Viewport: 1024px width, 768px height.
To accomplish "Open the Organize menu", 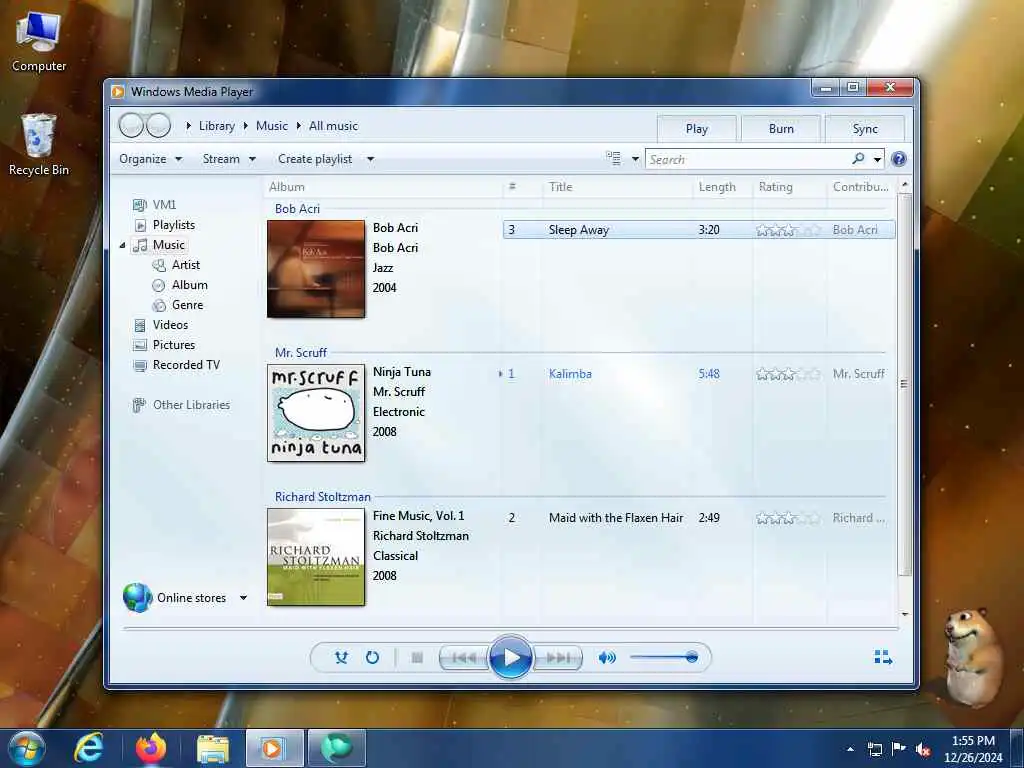I will click(150, 159).
